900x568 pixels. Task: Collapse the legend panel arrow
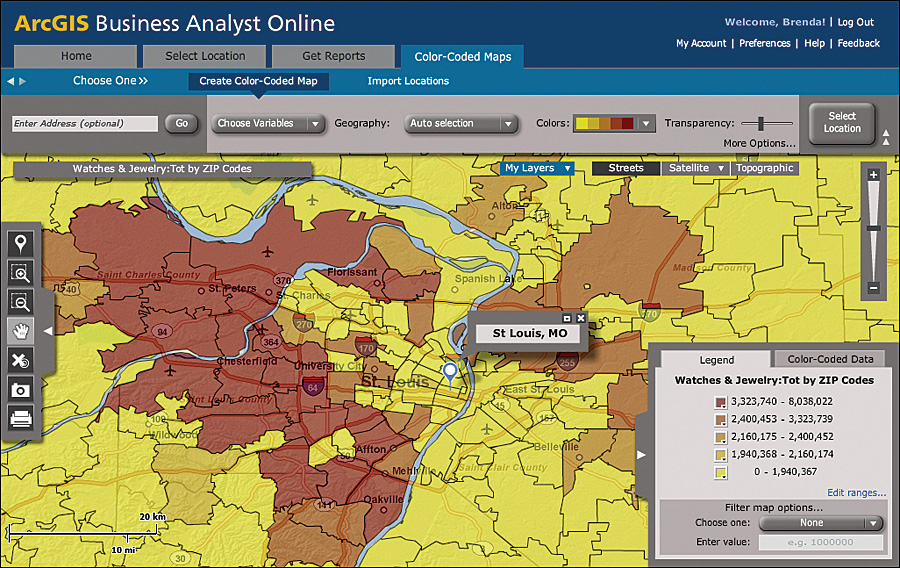(641, 455)
